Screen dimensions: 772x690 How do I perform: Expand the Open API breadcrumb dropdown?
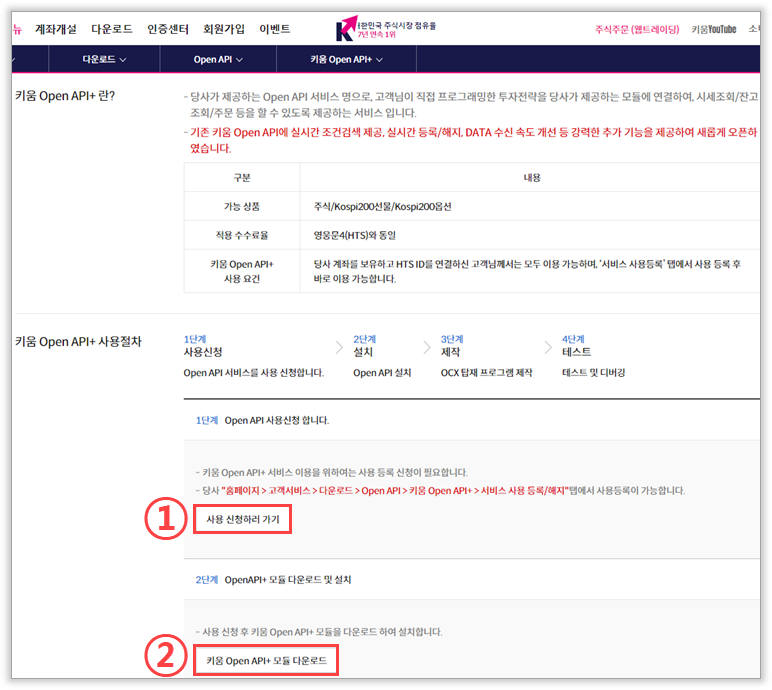pos(218,60)
